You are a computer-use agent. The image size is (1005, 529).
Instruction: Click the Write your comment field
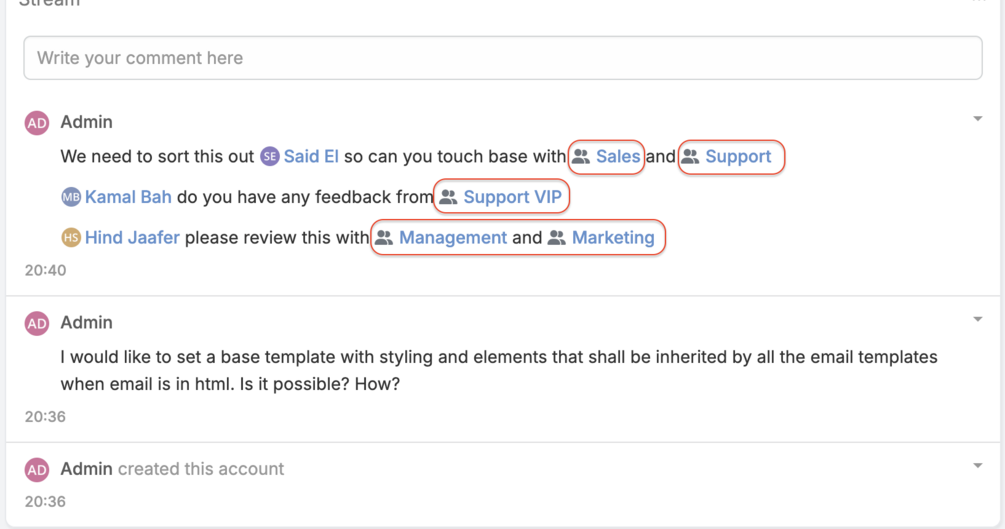[502, 58]
